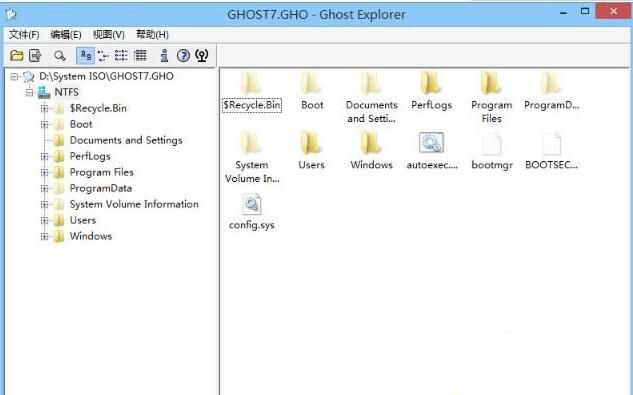Open the 视图(V) menu

[109, 35]
